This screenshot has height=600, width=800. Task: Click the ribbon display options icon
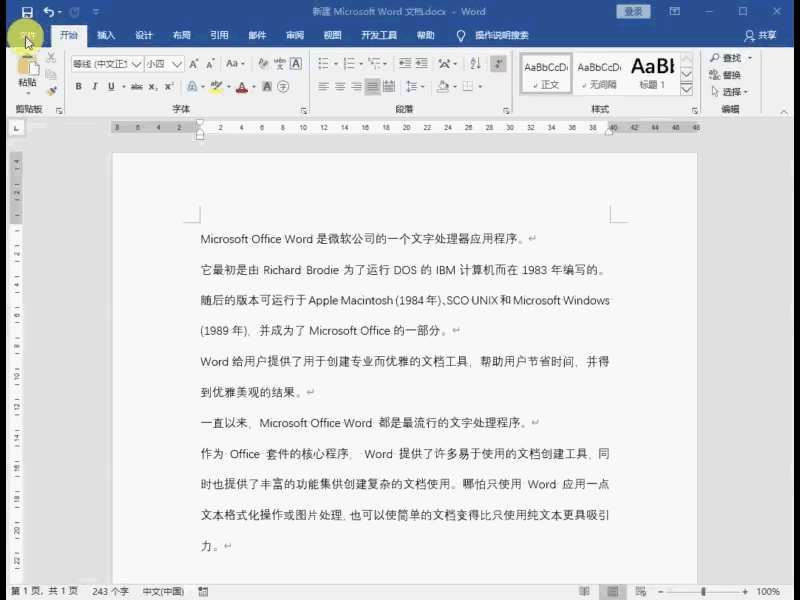point(674,11)
